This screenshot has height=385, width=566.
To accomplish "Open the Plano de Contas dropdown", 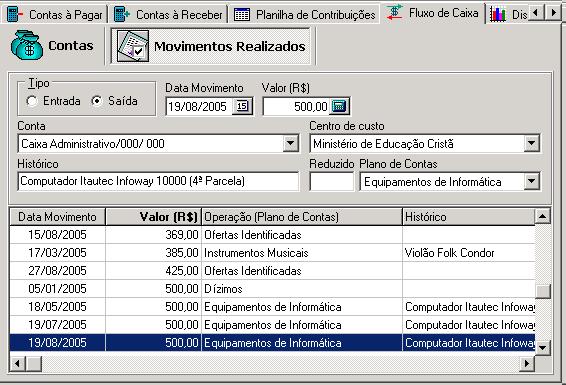I will pyautogui.click(x=531, y=181).
